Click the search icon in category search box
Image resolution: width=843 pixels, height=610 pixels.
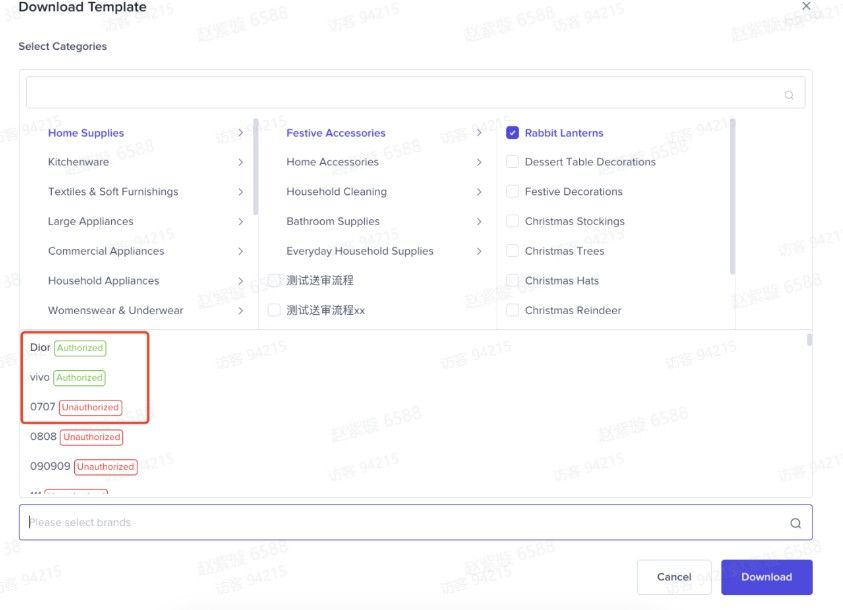[789, 95]
